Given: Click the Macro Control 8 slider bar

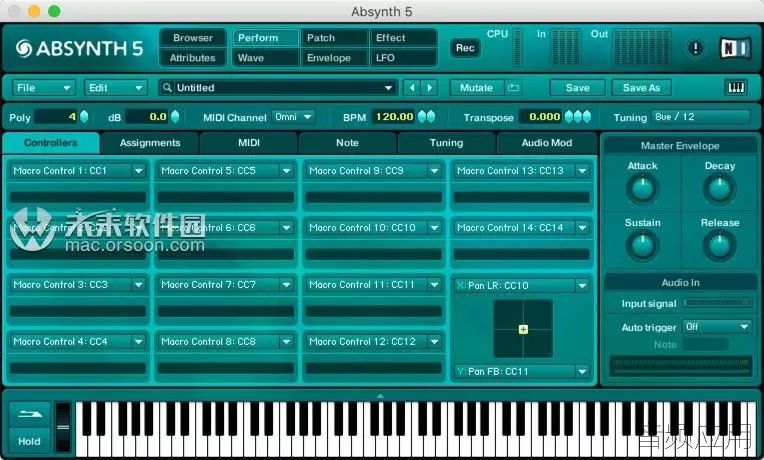Looking at the screenshot, I should 226,368.
